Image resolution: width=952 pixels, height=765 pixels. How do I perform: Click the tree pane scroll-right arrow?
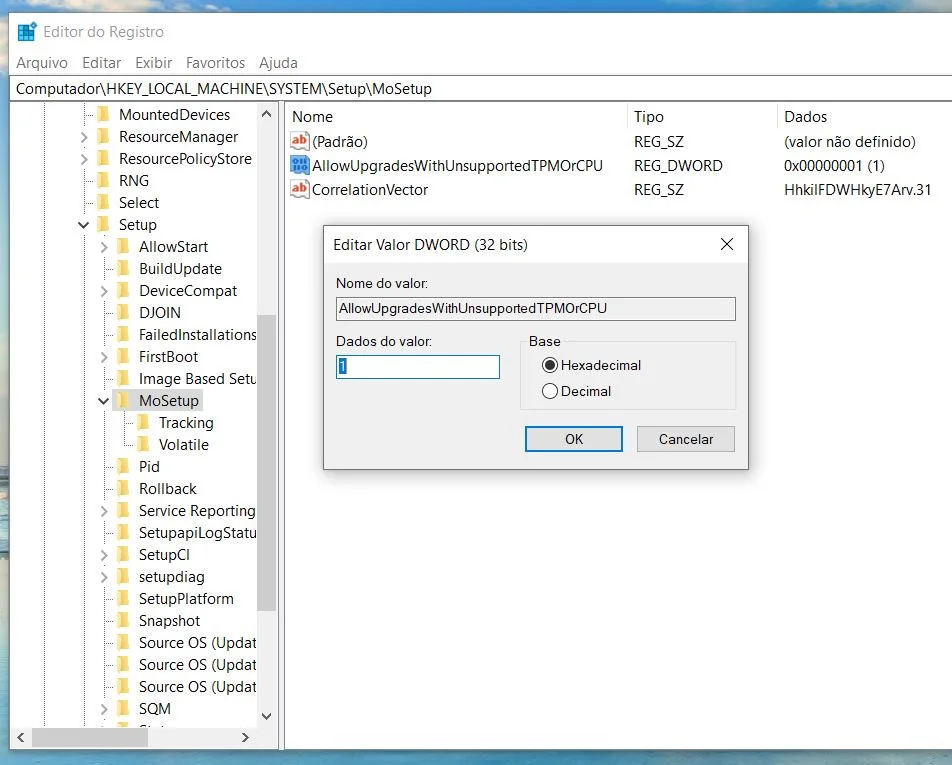pos(245,737)
